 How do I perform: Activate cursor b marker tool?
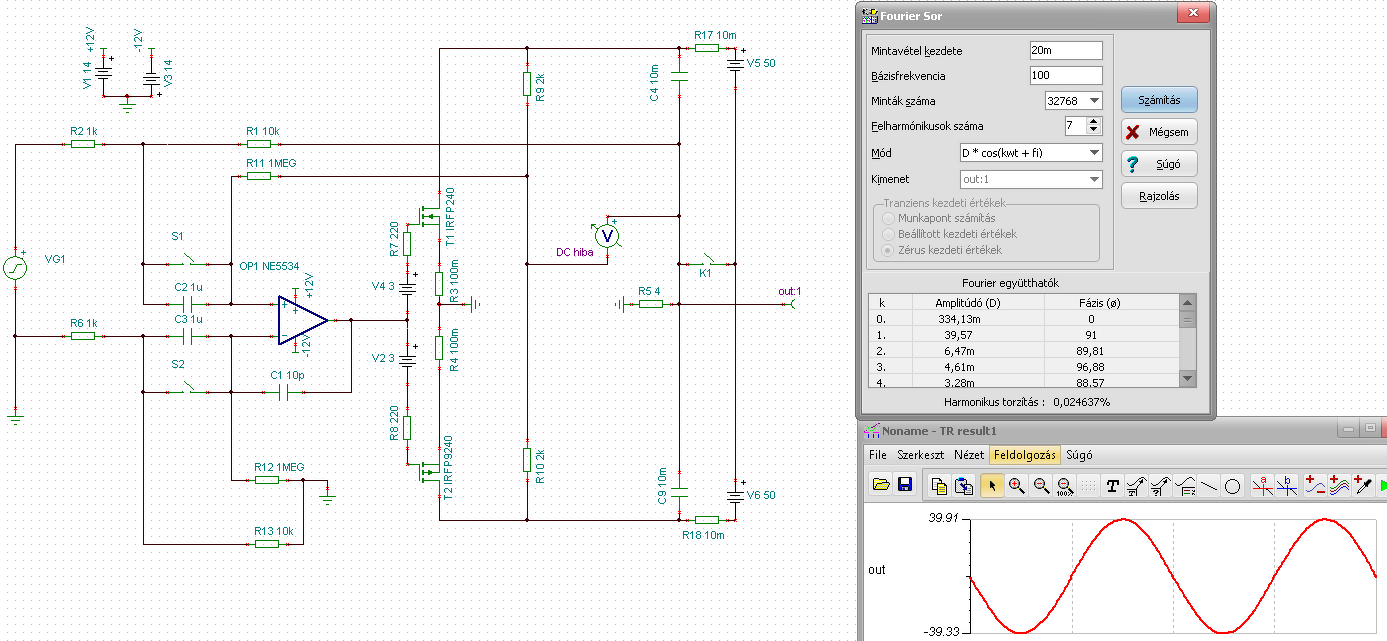click(1288, 485)
